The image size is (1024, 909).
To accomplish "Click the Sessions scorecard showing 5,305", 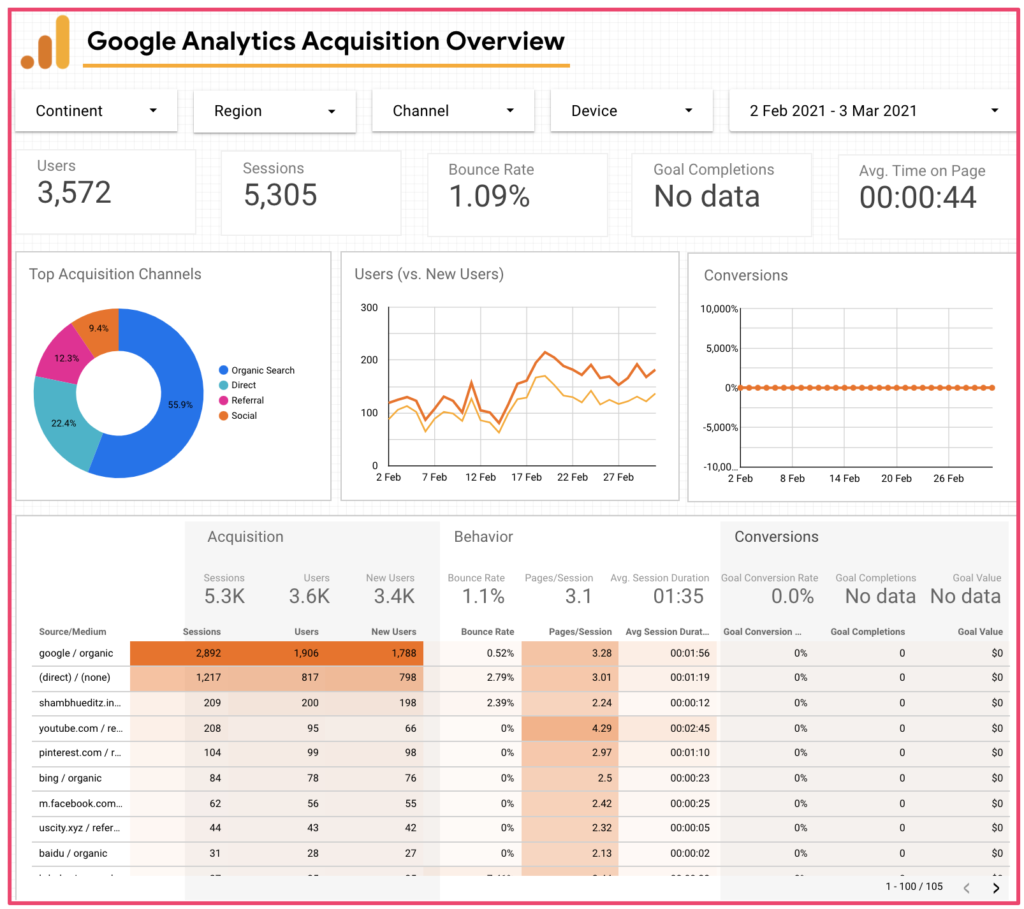I will (x=311, y=193).
